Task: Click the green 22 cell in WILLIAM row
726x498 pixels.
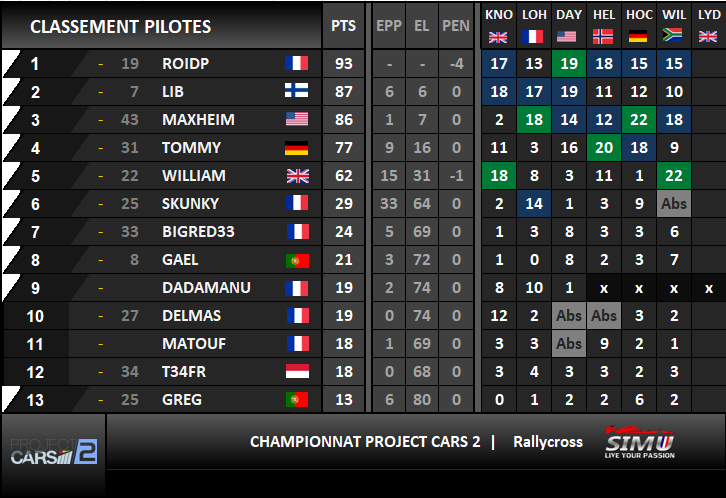Action: pyautogui.click(x=674, y=175)
